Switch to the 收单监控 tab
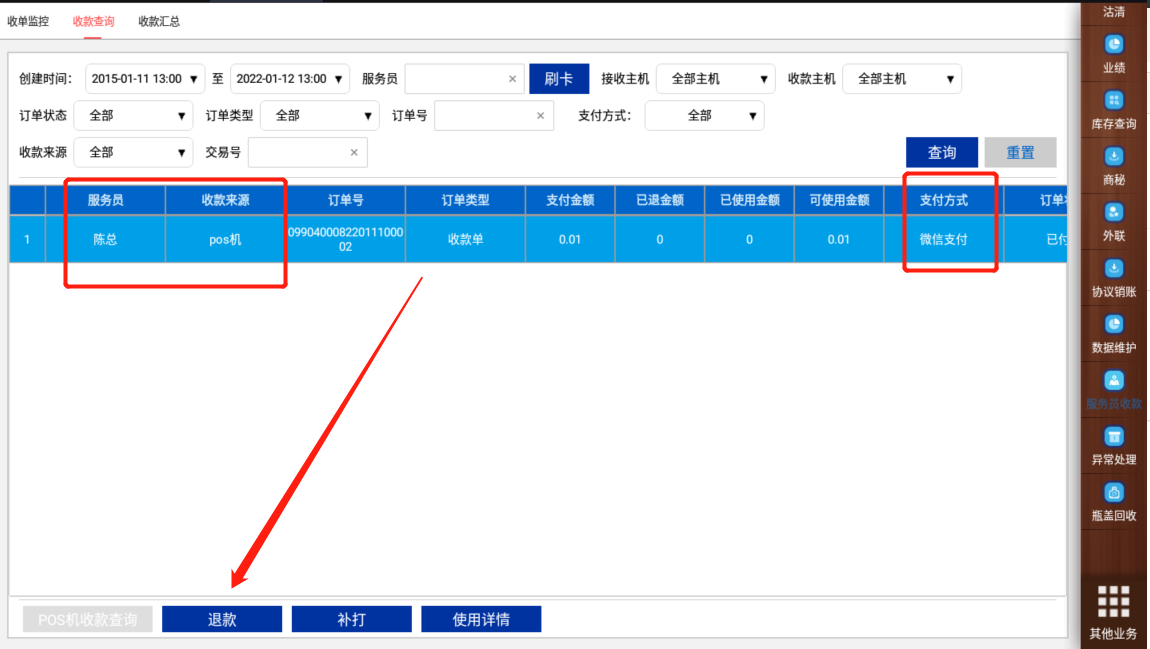This screenshot has height=649, width=1150. coord(28,21)
